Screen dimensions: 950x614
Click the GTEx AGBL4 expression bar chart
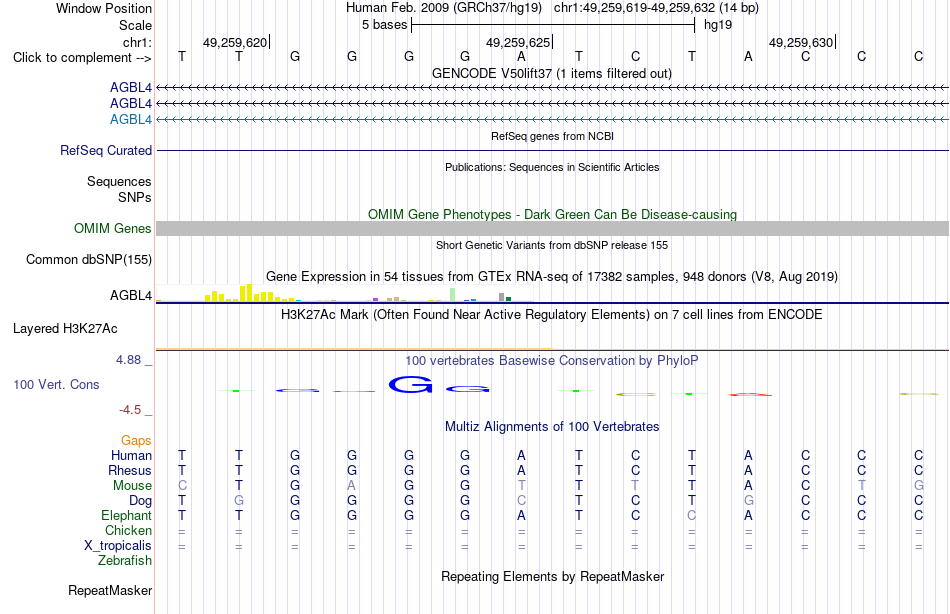345,293
